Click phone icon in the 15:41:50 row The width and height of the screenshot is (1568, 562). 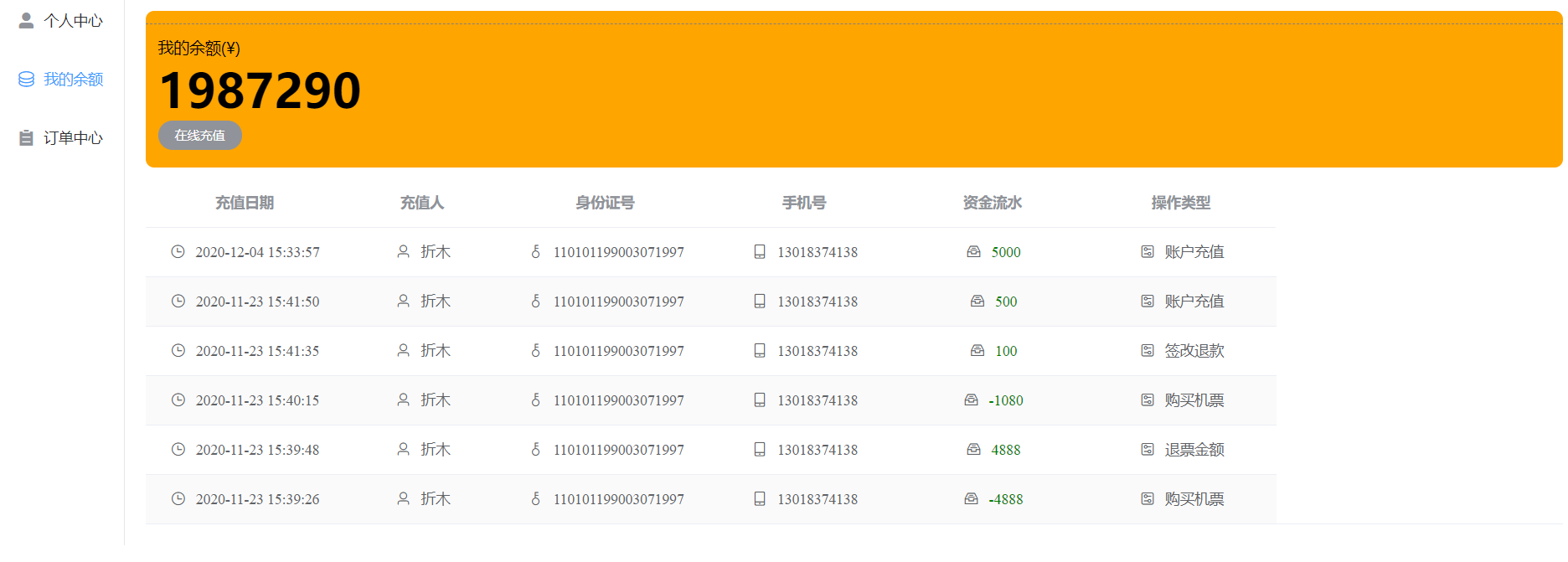pyautogui.click(x=760, y=301)
